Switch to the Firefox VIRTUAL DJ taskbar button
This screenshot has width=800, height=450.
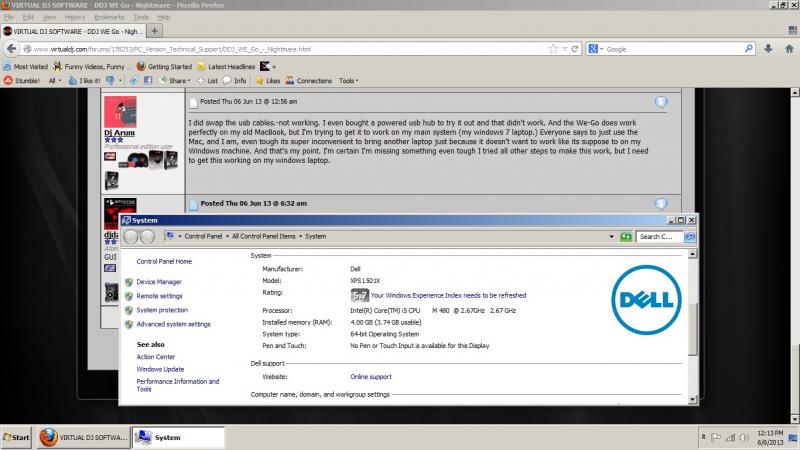[85, 437]
